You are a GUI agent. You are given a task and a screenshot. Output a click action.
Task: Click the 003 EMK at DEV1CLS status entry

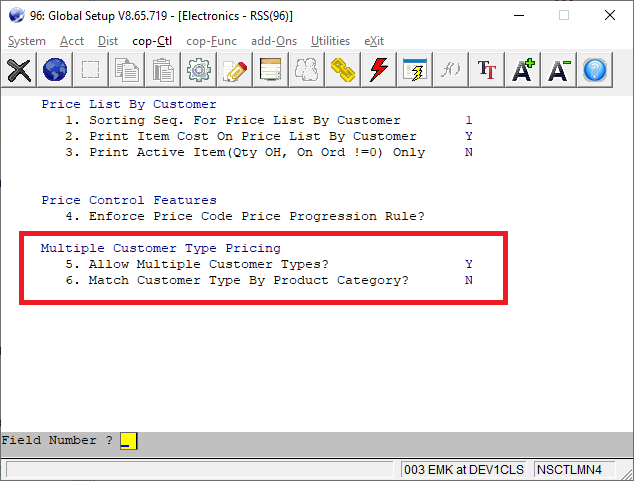point(464,470)
